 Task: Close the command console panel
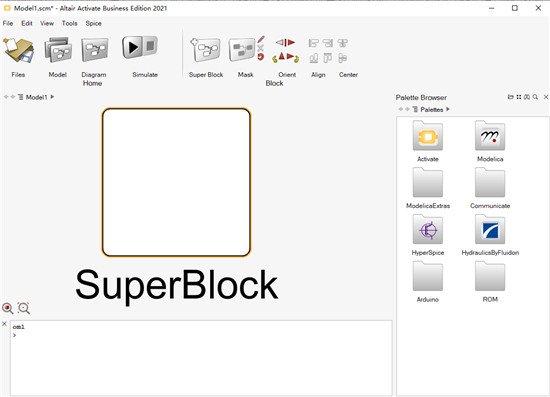pyautogui.click(x=5, y=324)
